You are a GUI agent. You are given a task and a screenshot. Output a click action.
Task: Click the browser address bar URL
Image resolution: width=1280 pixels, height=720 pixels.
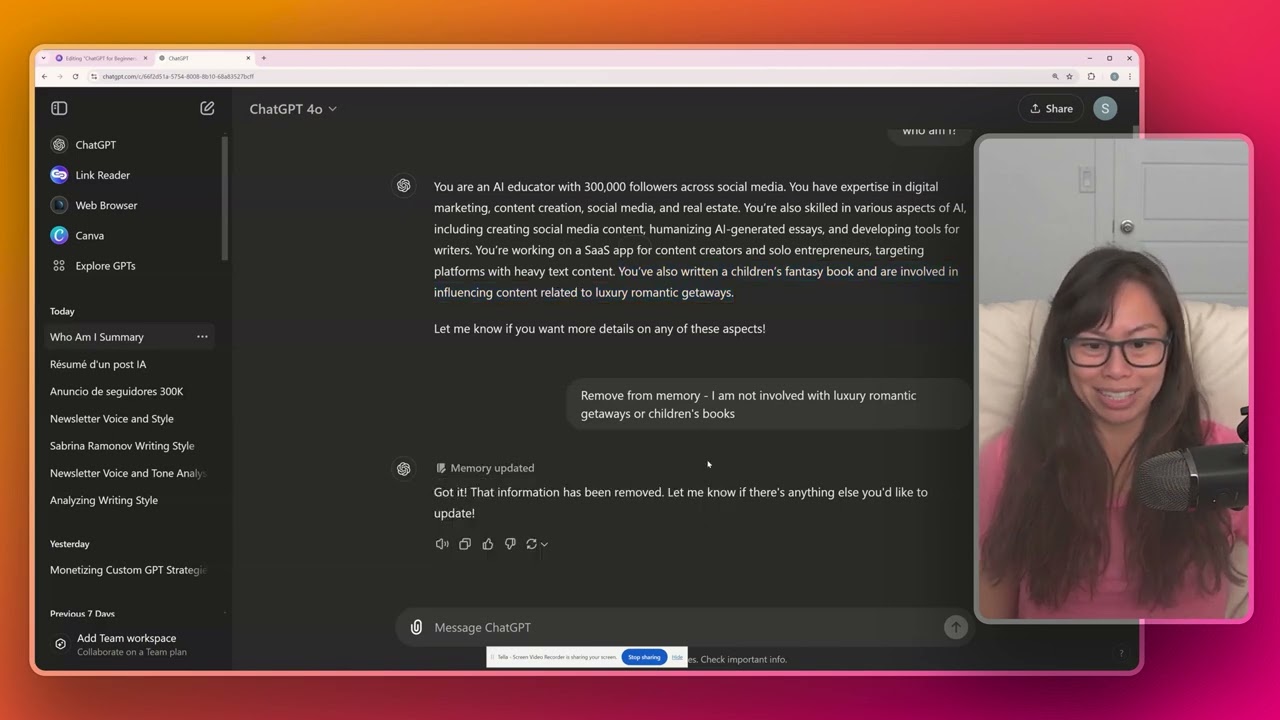tap(178, 76)
